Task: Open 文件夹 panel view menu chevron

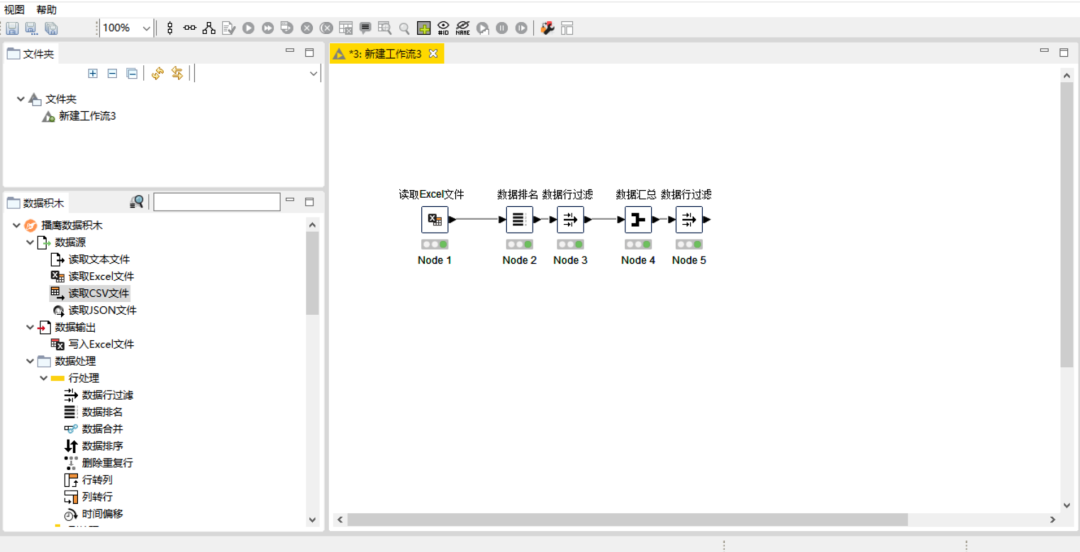Action: (x=313, y=74)
